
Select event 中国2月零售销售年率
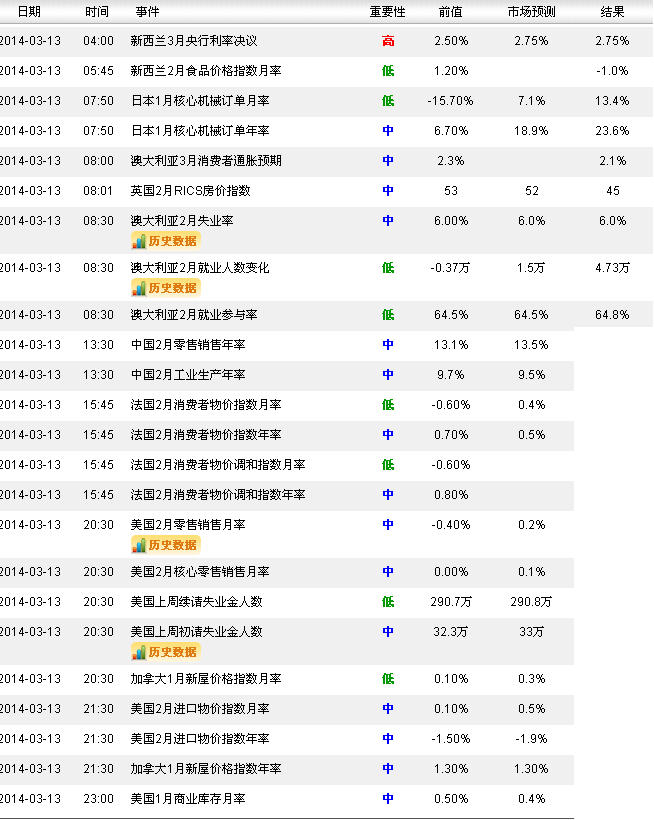pos(188,345)
